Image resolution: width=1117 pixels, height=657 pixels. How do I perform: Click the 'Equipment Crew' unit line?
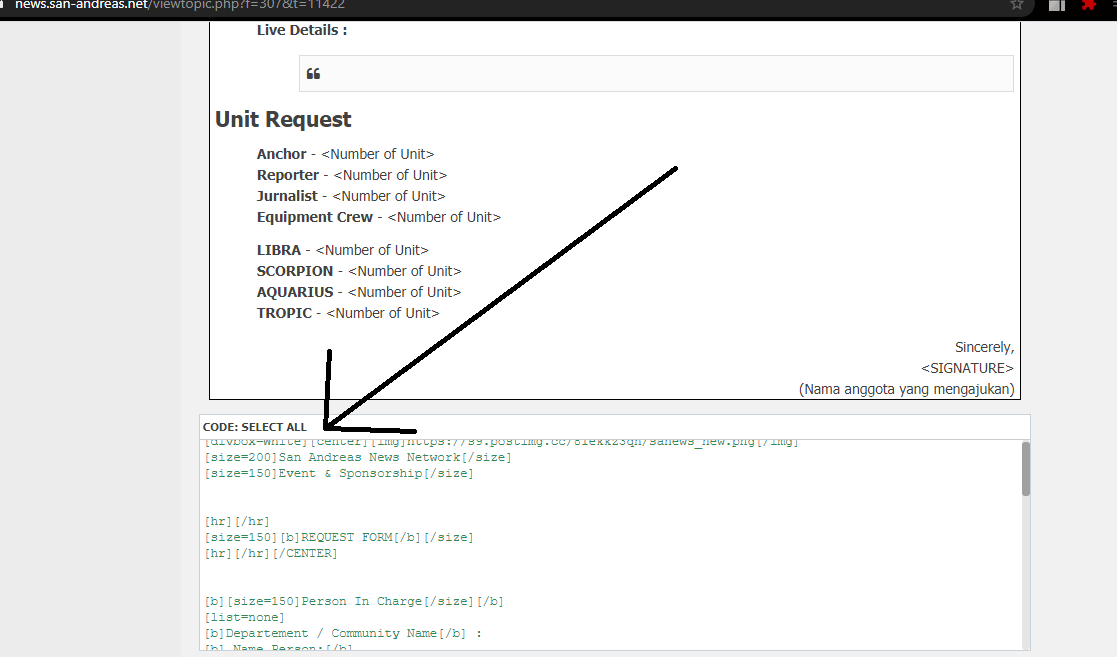(379, 217)
